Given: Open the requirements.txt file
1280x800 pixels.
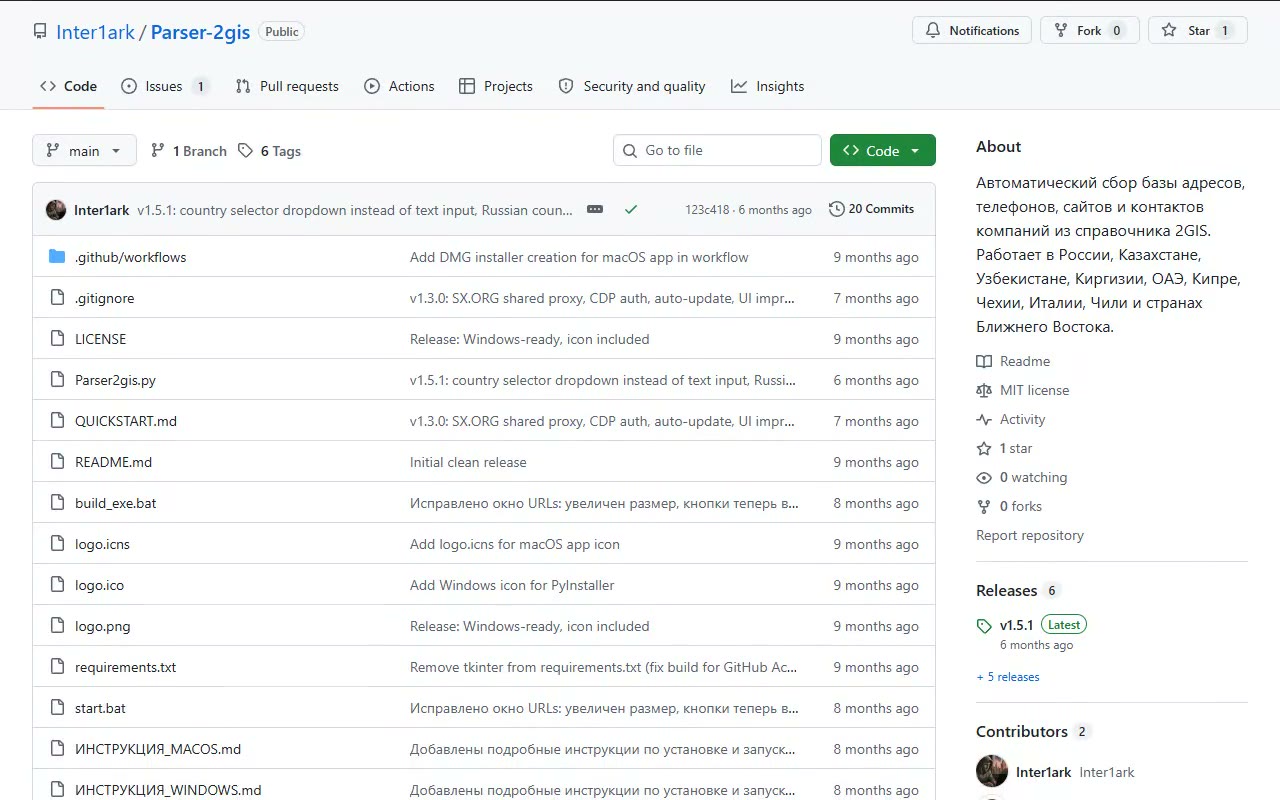Looking at the screenshot, I should (x=126, y=667).
